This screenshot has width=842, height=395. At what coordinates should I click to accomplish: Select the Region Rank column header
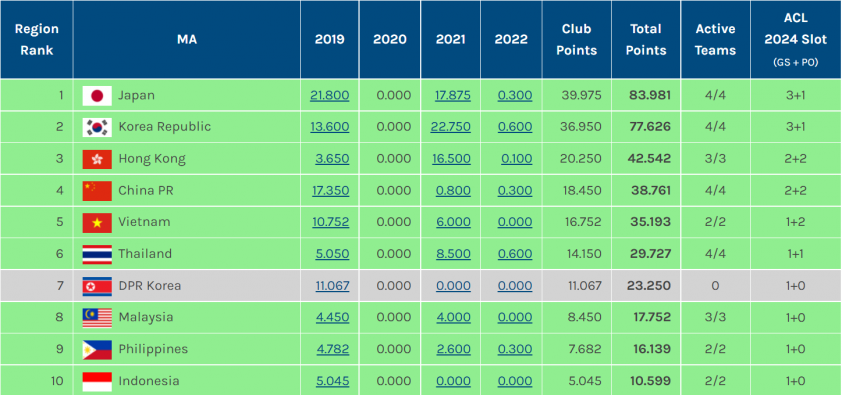pos(37,40)
